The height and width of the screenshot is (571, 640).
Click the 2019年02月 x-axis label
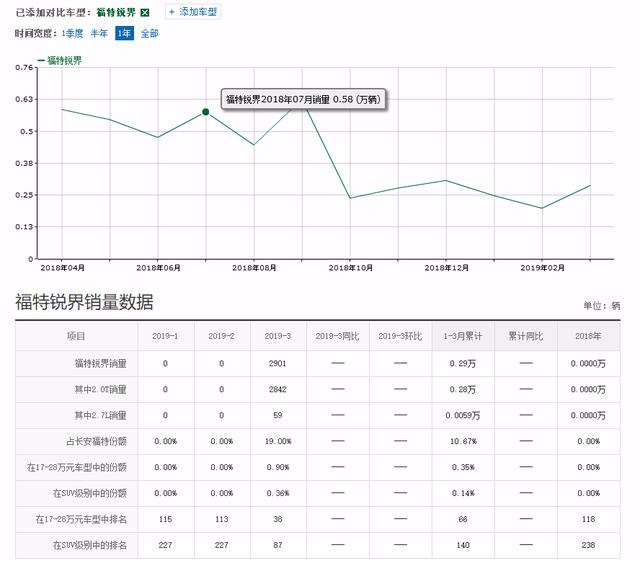click(543, 268)
